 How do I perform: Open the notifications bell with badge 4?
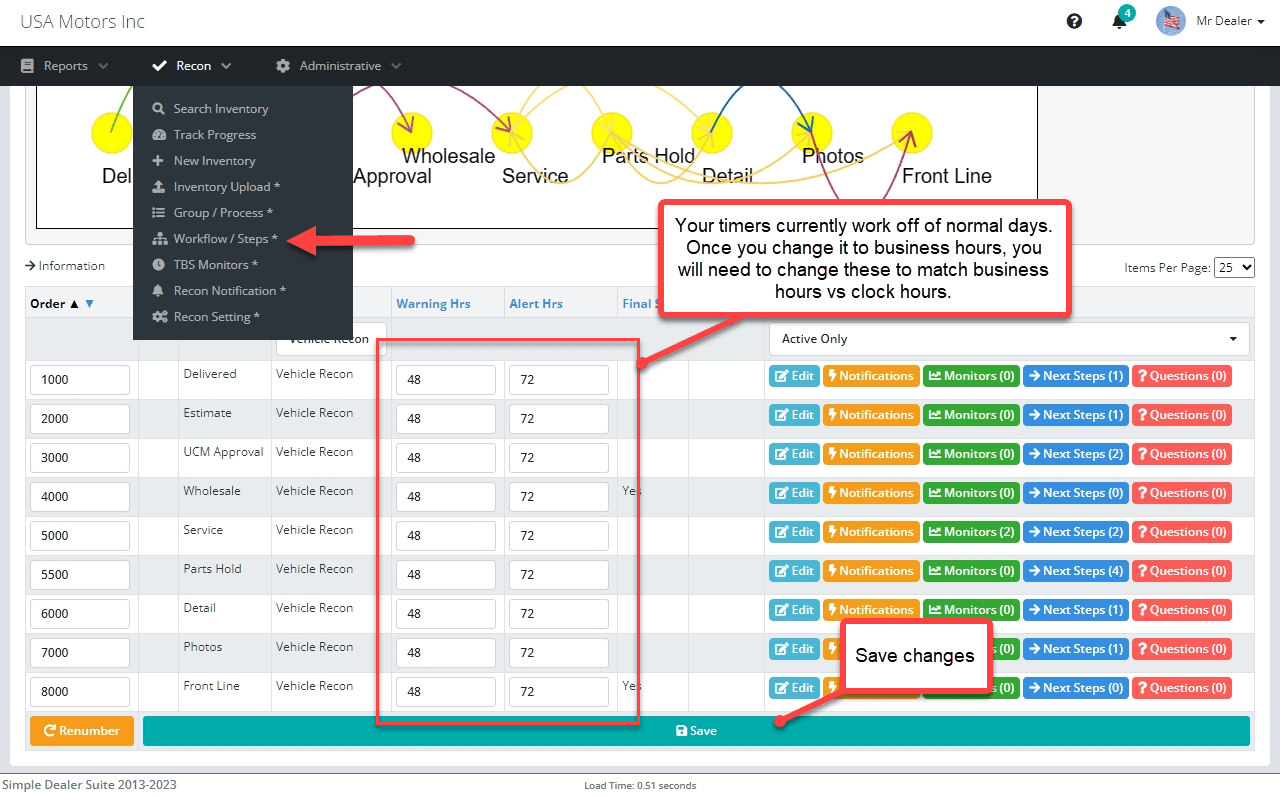pos(1121,20)
